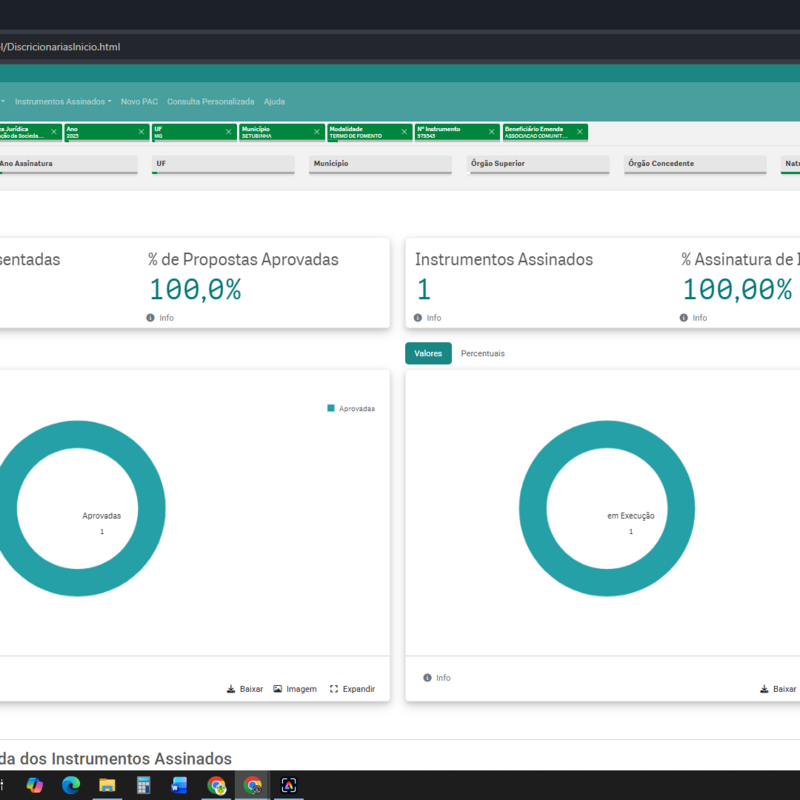Click the Aprovadas legend color swatch
The image size is (800, 800).
pos(331,408)
